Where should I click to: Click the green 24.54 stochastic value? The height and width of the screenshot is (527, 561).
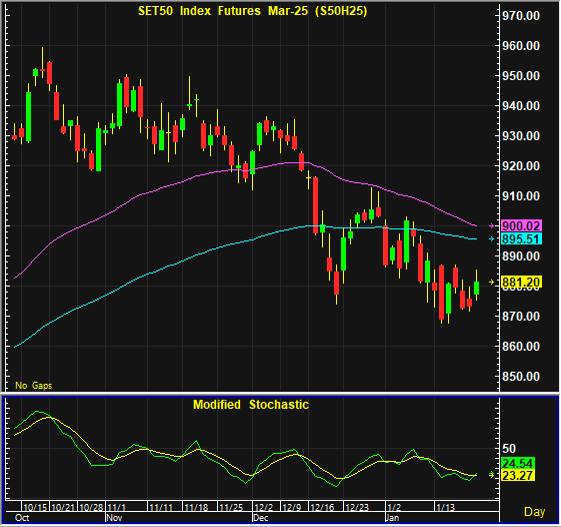[x=518, y=464]
